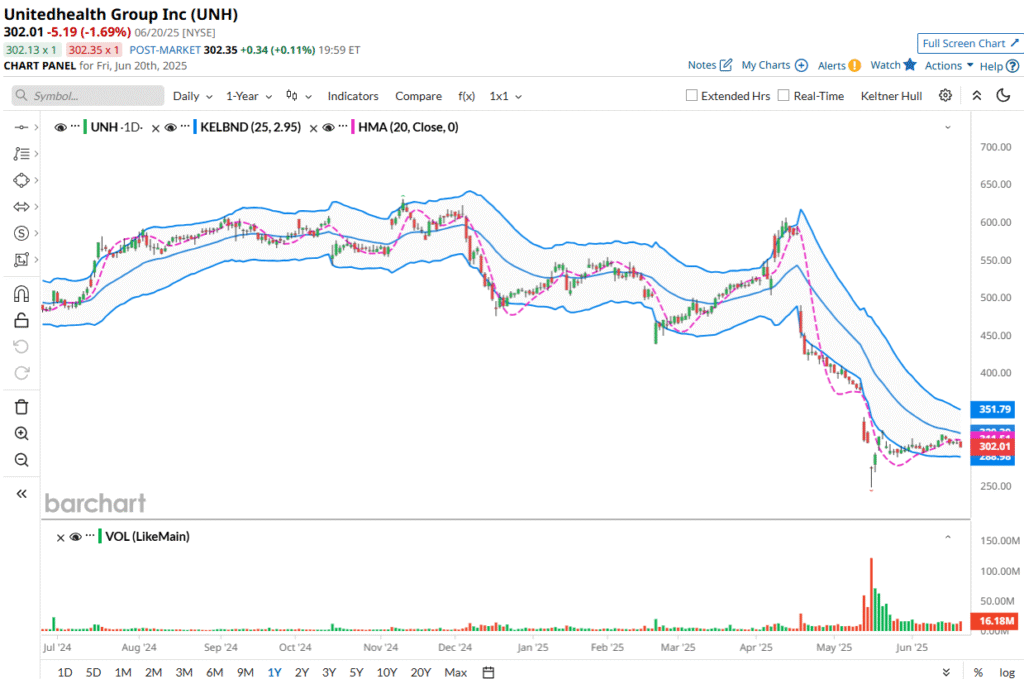This screenshot has height=679, width=1024.
Task: Zoom out using the magnifier minus icon
Action: [21, 460]
